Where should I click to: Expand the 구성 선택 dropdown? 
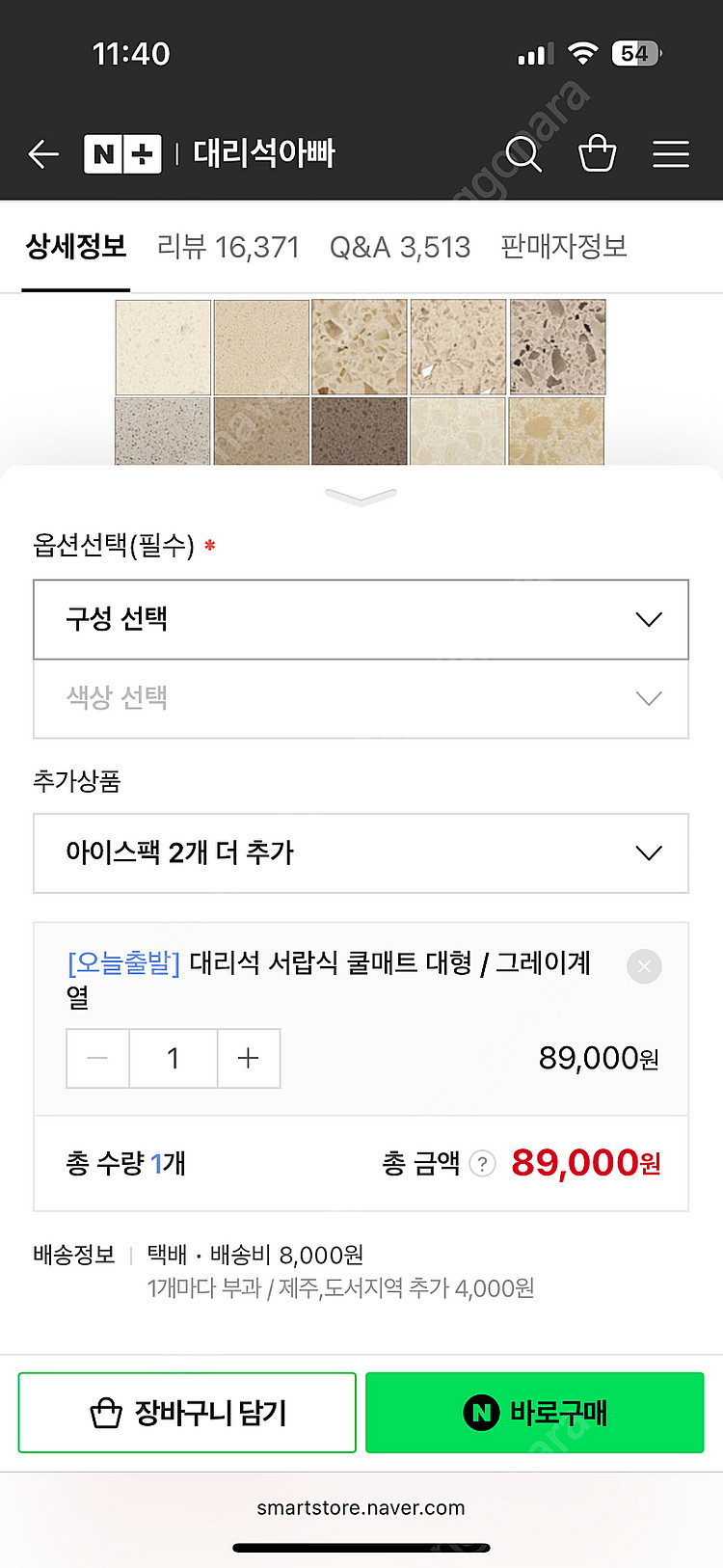tap(361, 619)
